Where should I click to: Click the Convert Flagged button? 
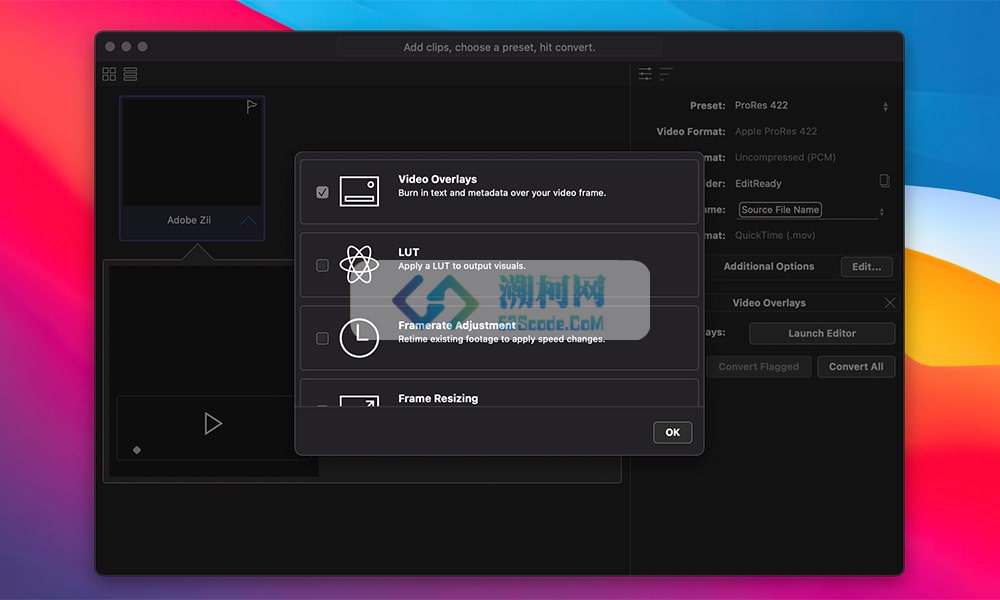pyautogui.click(x=758, y=367)
